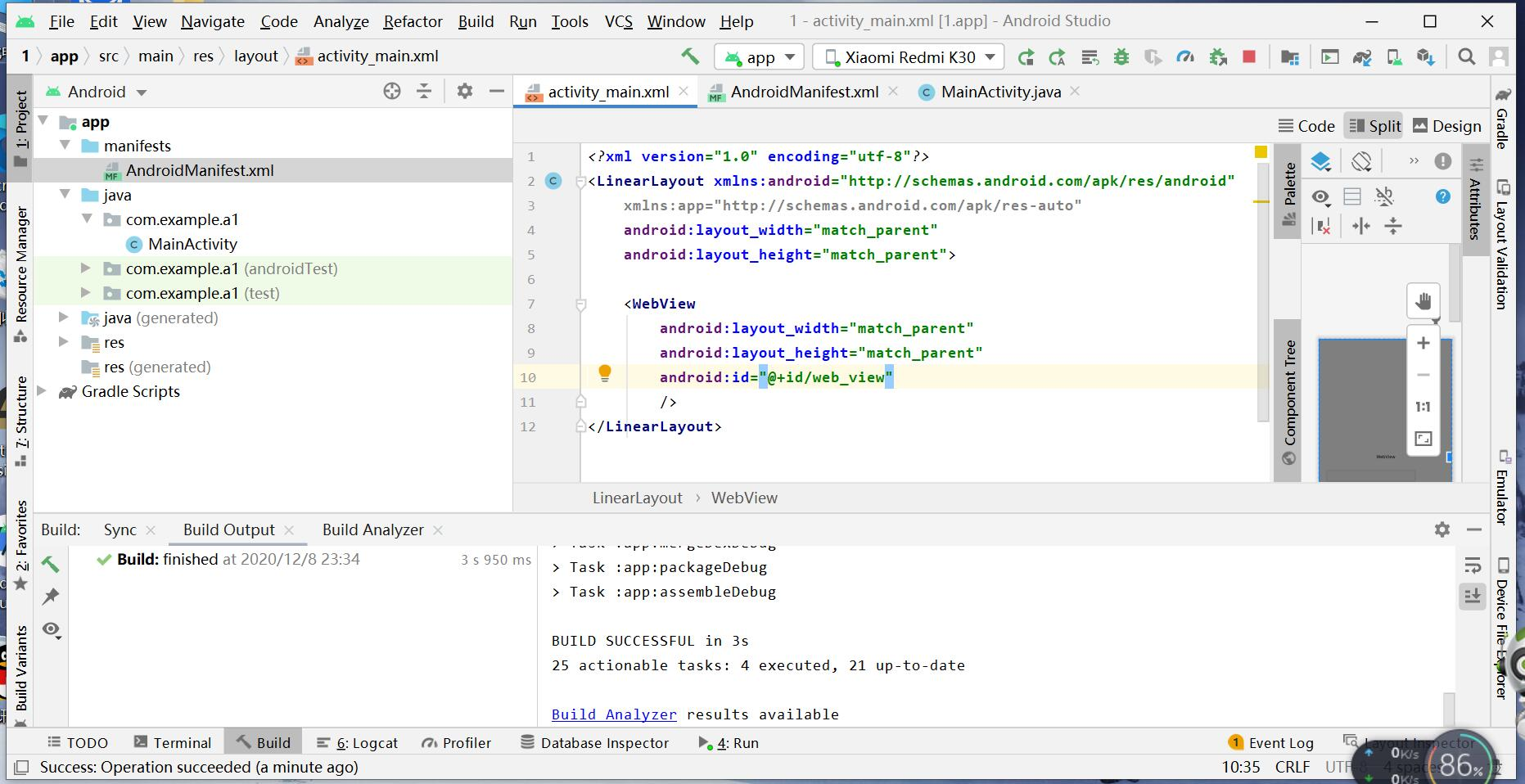Screen dimensions: 1525x784
Task: Open the SDK Manager from the toolbar
Action: click(x=1425, y=57)
